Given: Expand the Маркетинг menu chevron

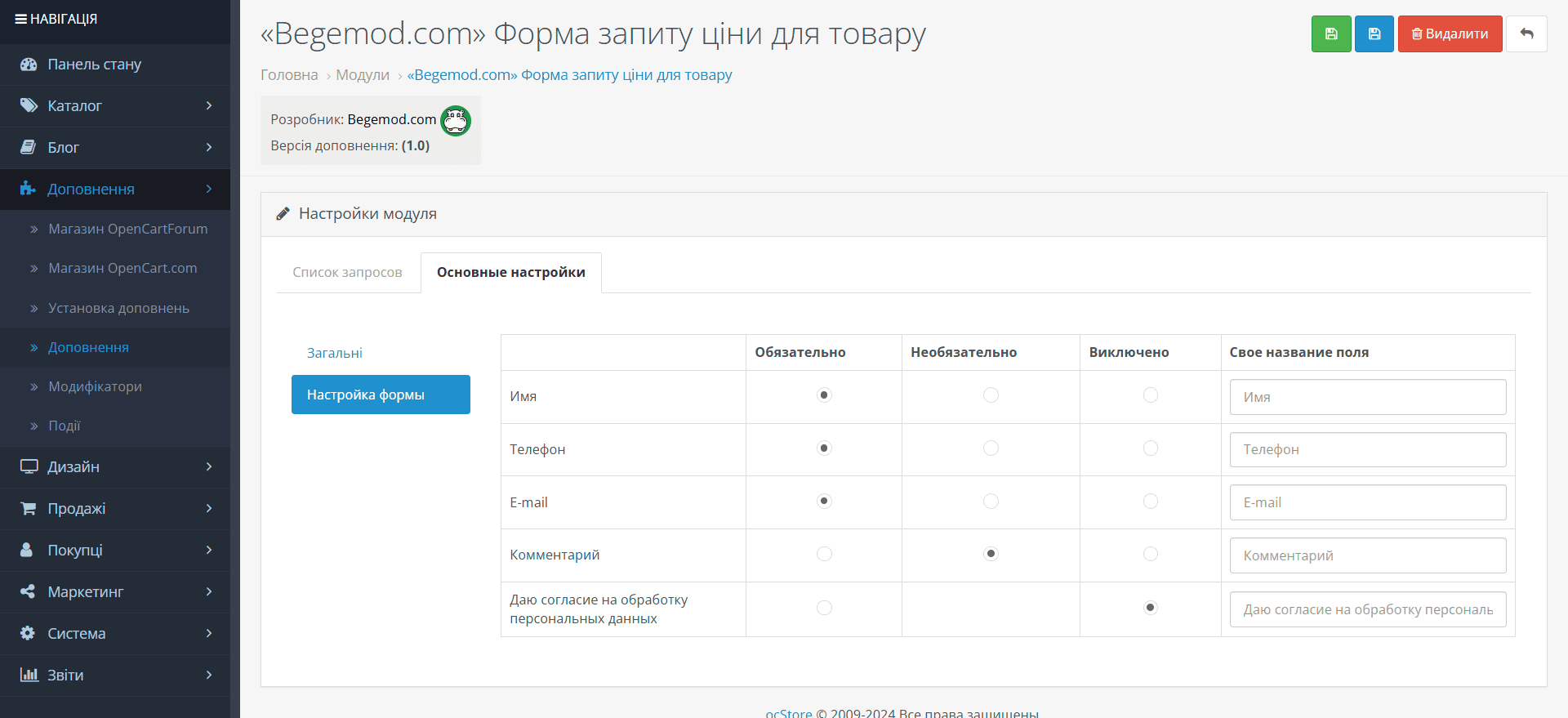Looking at the screenshot, I should [x=209, y=592].
